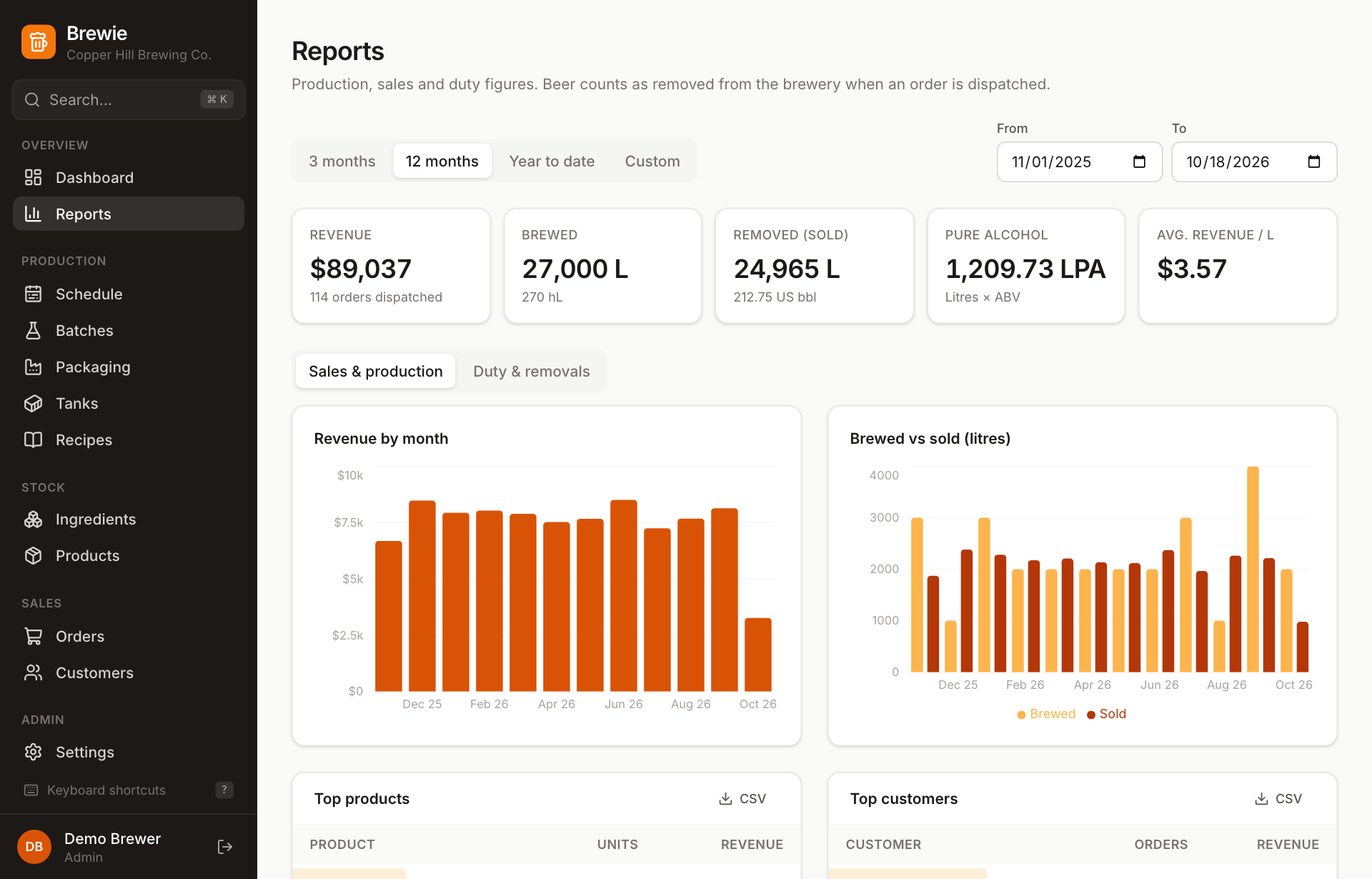This screenshot has height=879, width=1372.
Task: Toggle the Sold legend swatch
Action: coord(1091,715)
